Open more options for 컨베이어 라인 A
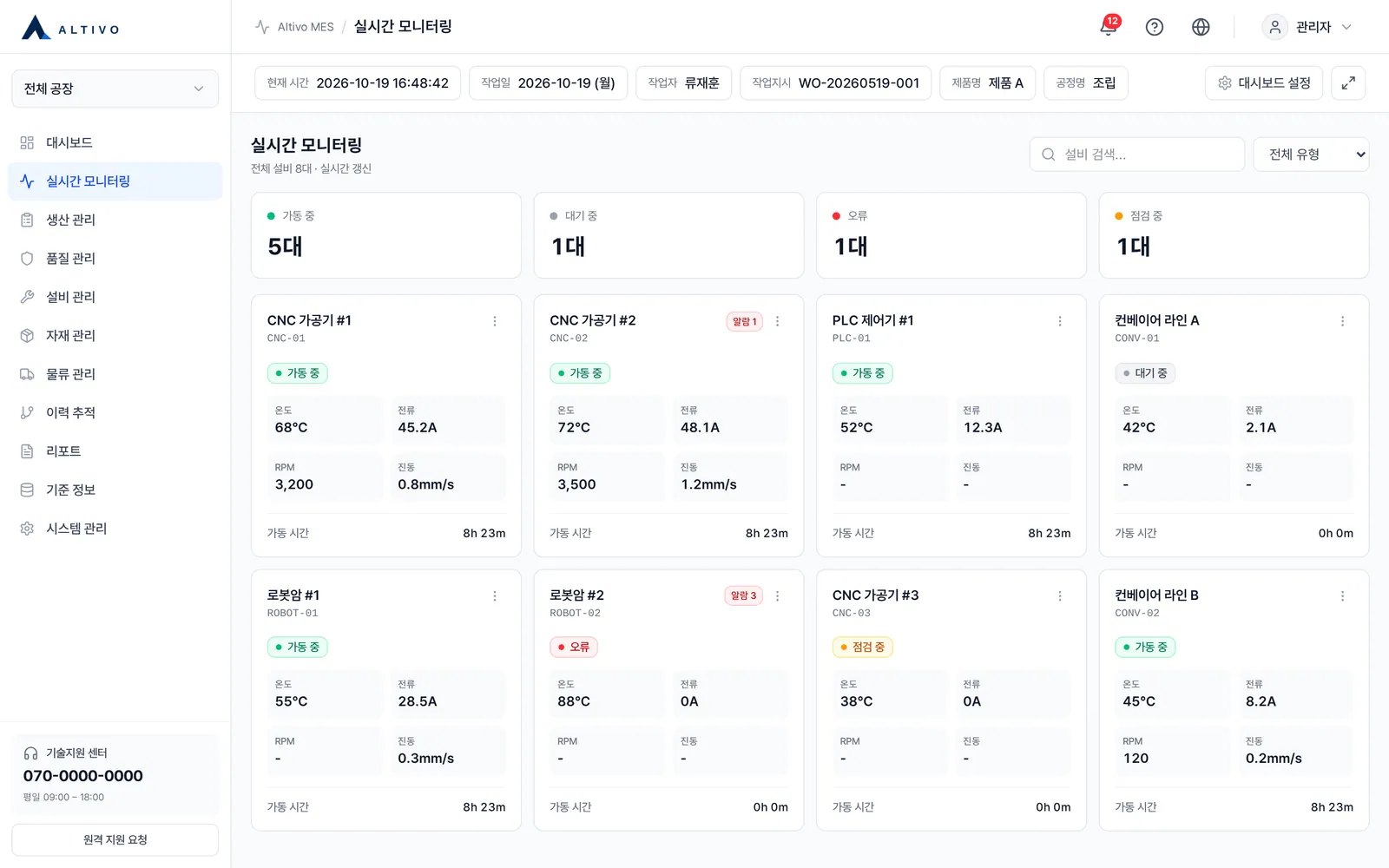Viewport: 1389px width, 868px height. pyautogui.click(x=1343, y=321)
